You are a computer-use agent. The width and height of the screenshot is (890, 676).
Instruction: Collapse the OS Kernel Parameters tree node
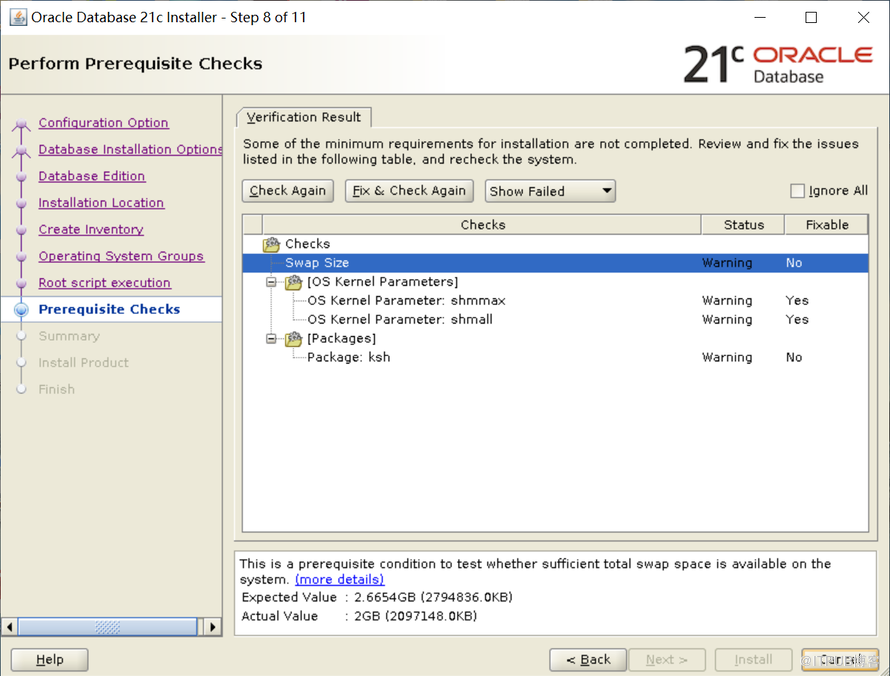click(x=271, y=282)
